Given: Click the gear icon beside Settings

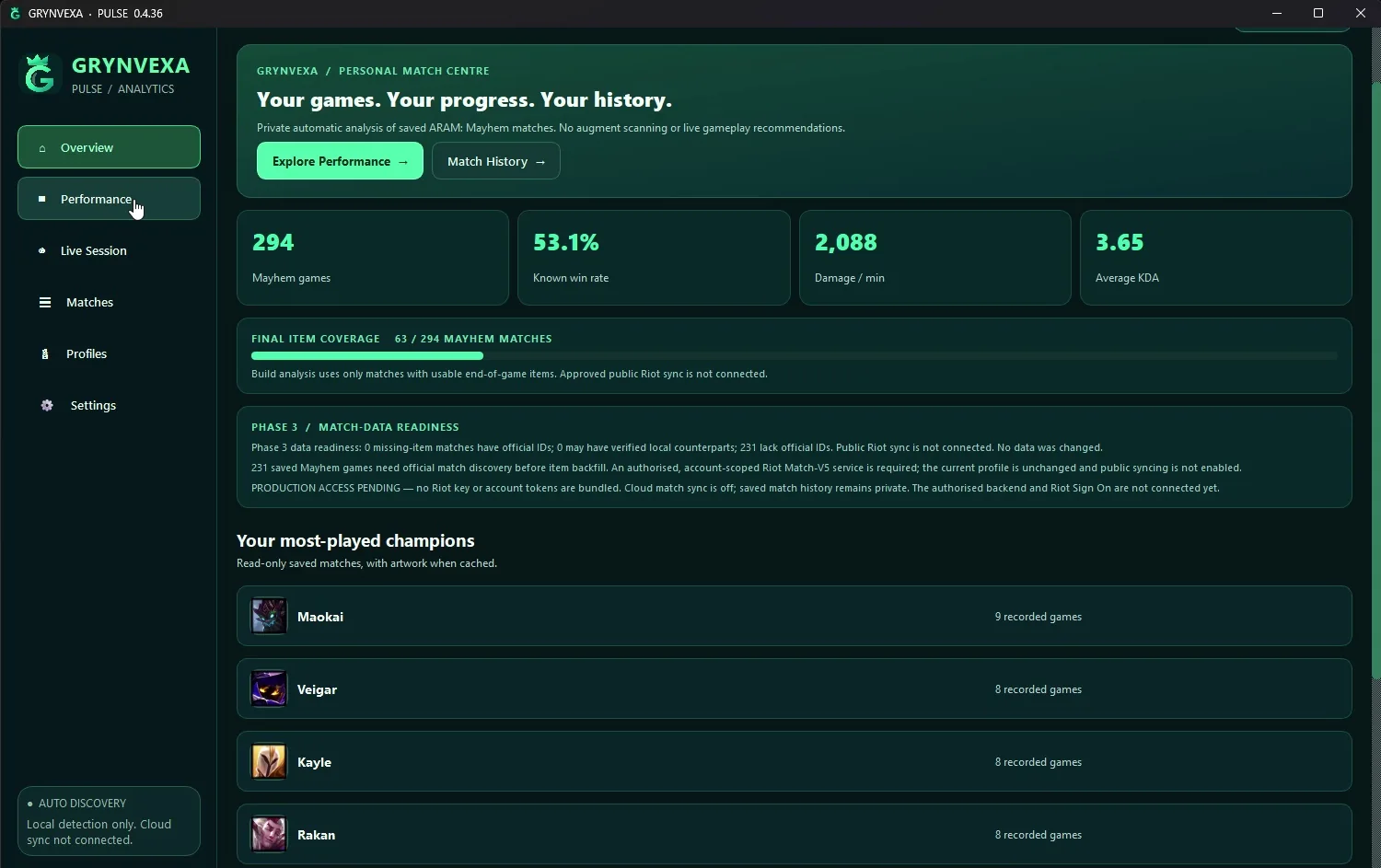Looking at the screenshot, I should point(47,405).
